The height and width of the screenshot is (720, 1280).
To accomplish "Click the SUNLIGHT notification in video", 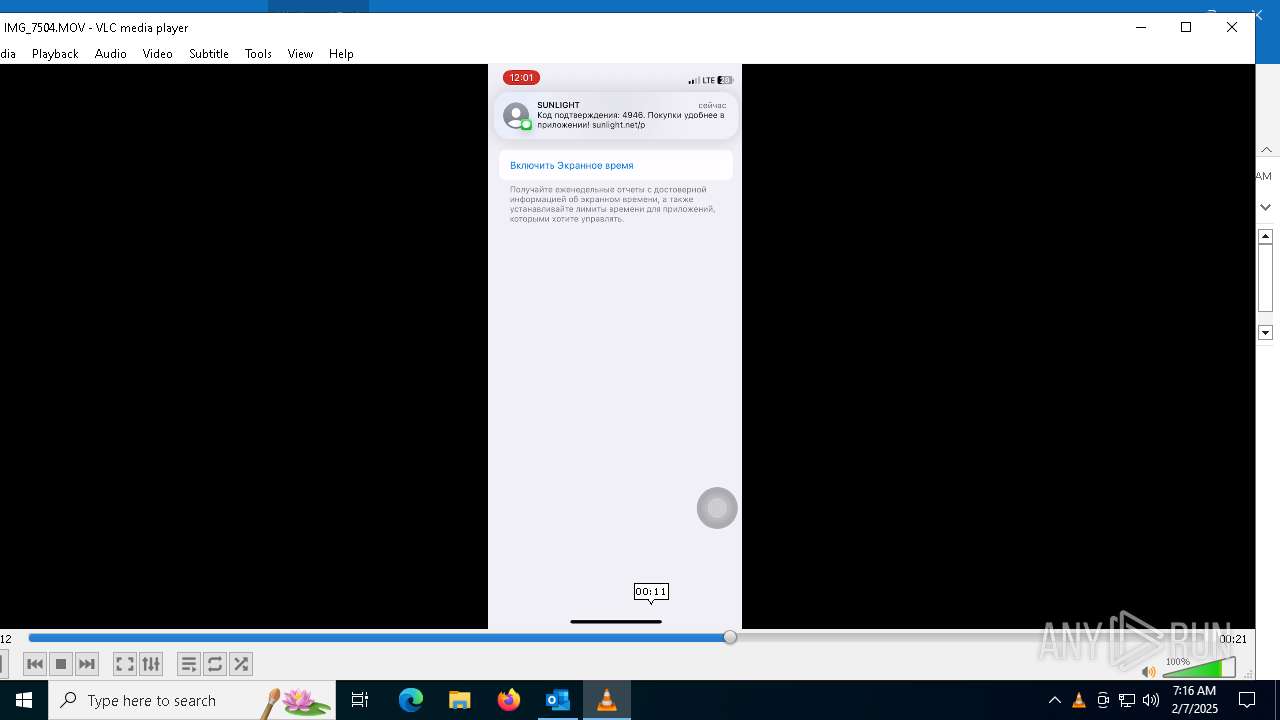I will [616, 116].
